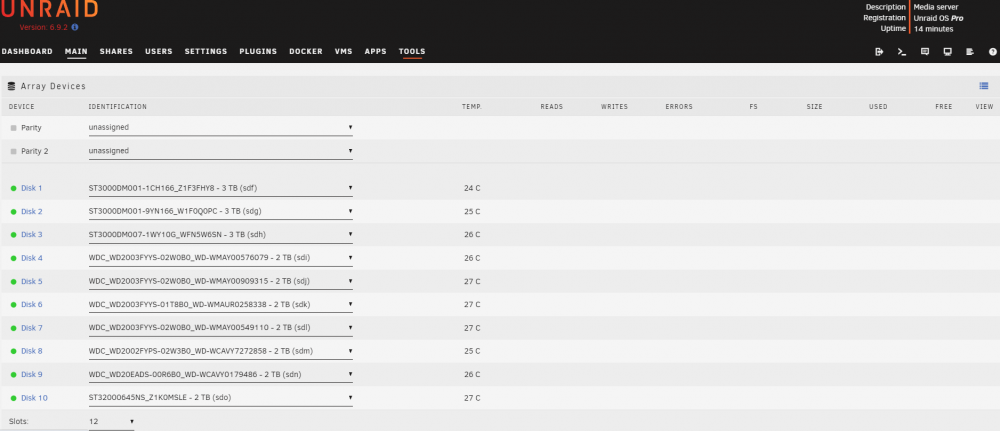Open the Feedback speech-bubble icon
The width and height of the screenshot is (1000, 431).
tap(925, 52)
